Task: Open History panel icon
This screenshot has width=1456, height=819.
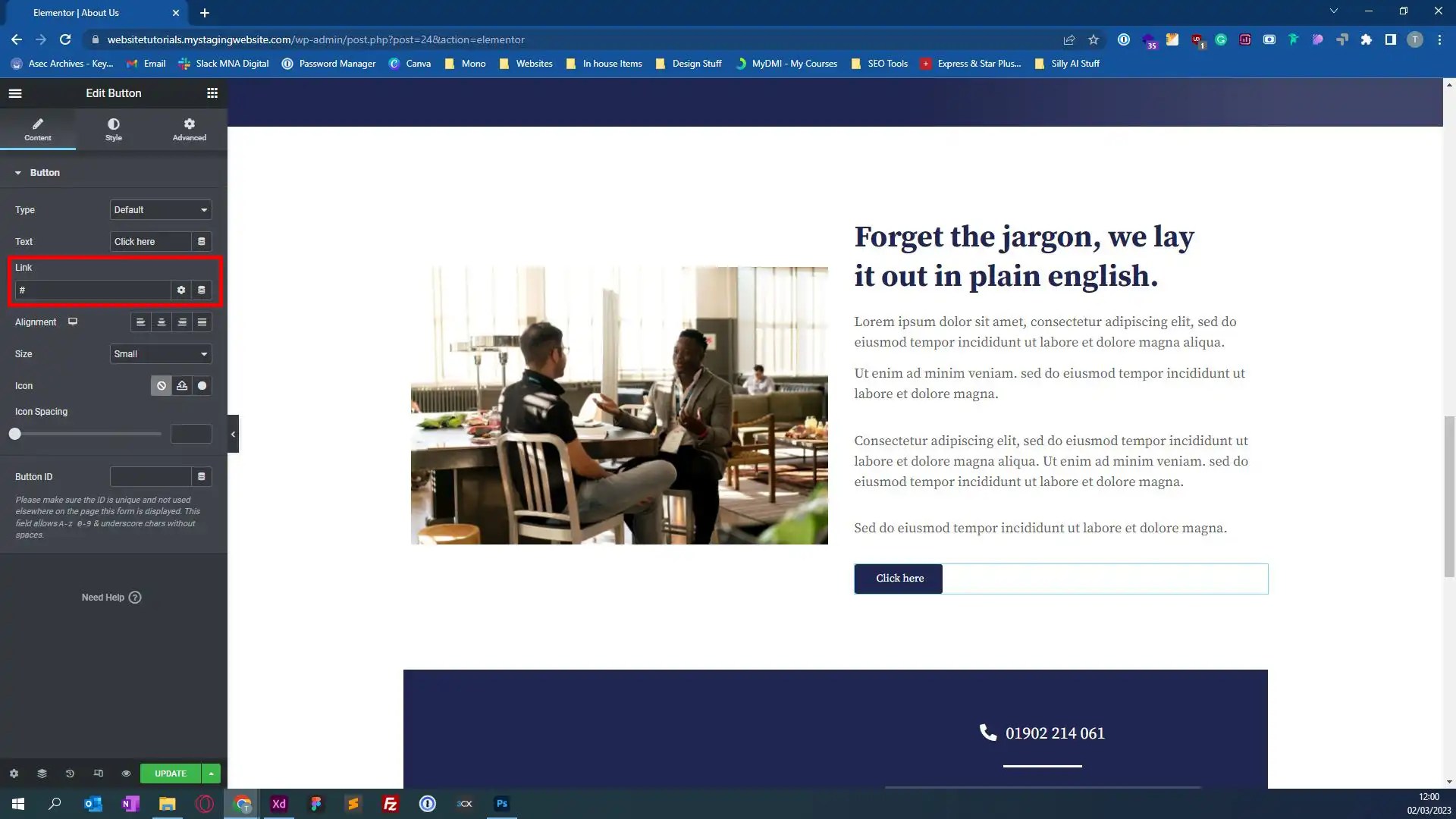Action: pos(70,773)
